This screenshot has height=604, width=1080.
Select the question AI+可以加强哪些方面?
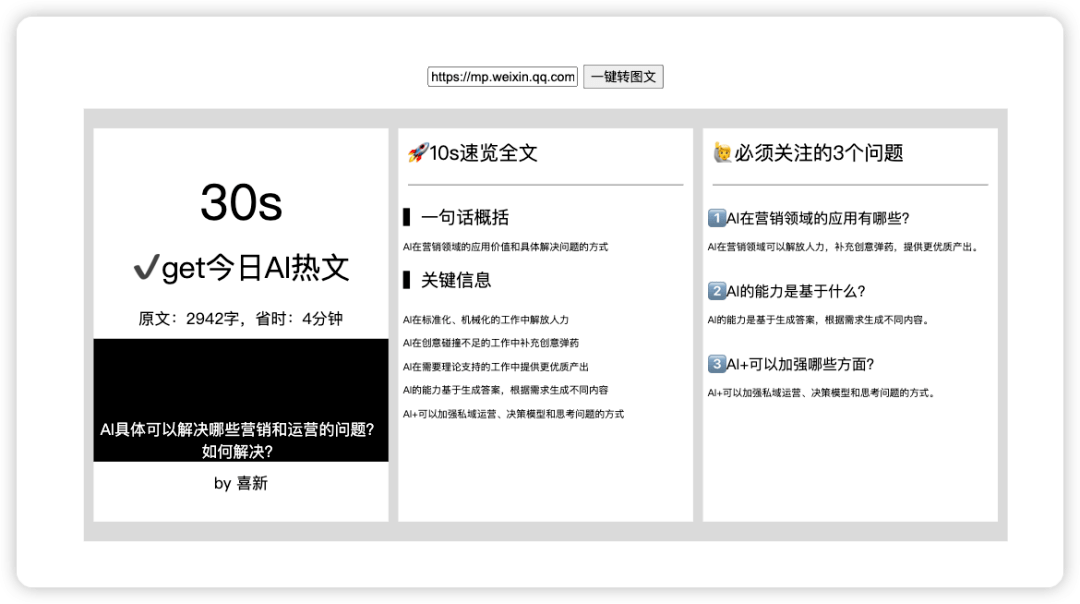tap(797, 364)
